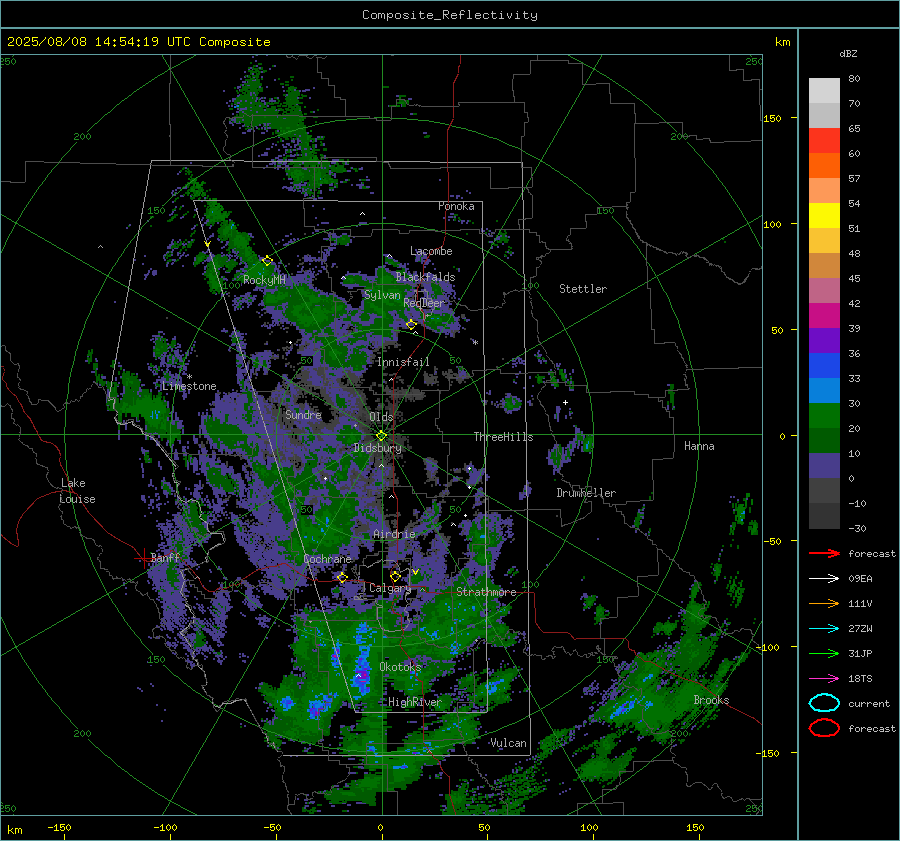900x841 pixels.
Task: Pick the light grey top swatch in dBZ legend
Action: coord(824,91)
